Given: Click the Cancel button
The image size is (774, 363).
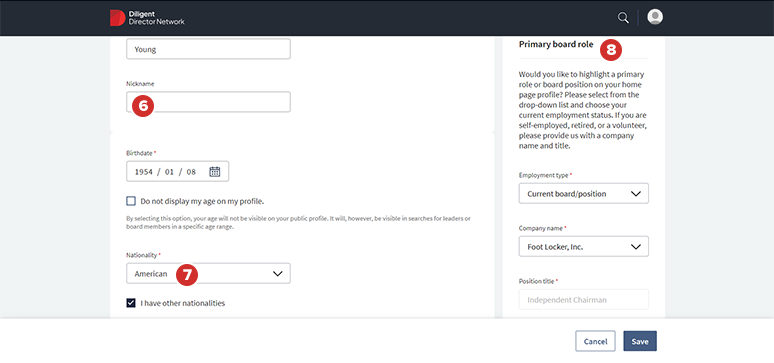Looking at the screenshot, I should click(595, 341).
